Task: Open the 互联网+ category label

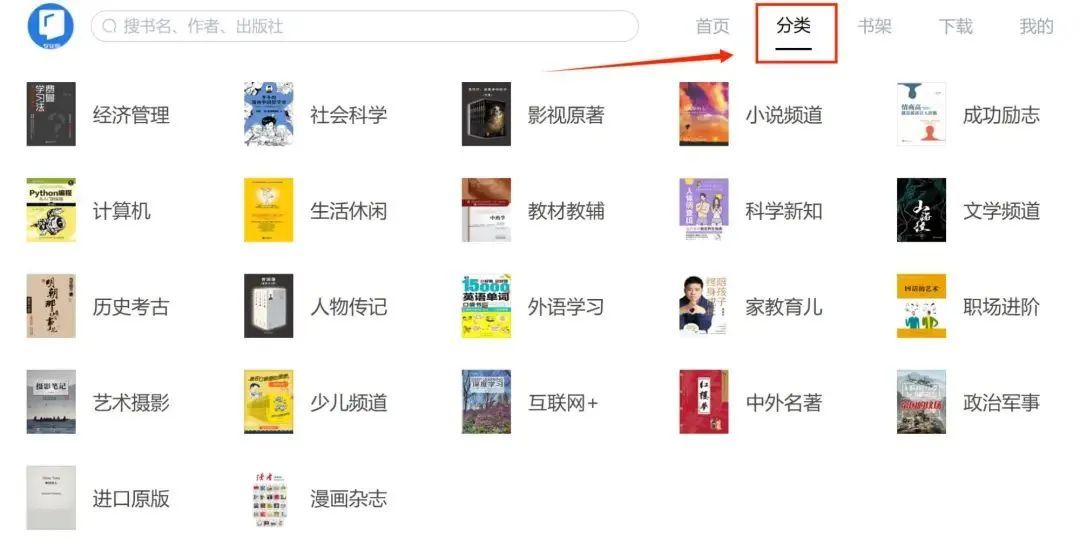Action: pyautogui.click(x=563, y=403)
